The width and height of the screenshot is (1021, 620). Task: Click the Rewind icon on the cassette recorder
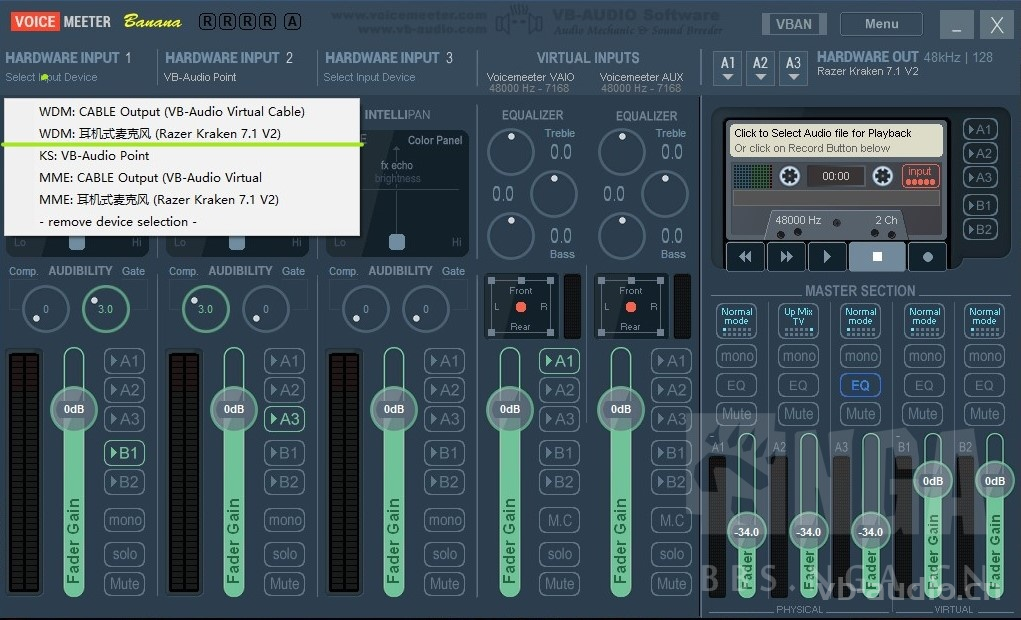click(x=744, y=256)
